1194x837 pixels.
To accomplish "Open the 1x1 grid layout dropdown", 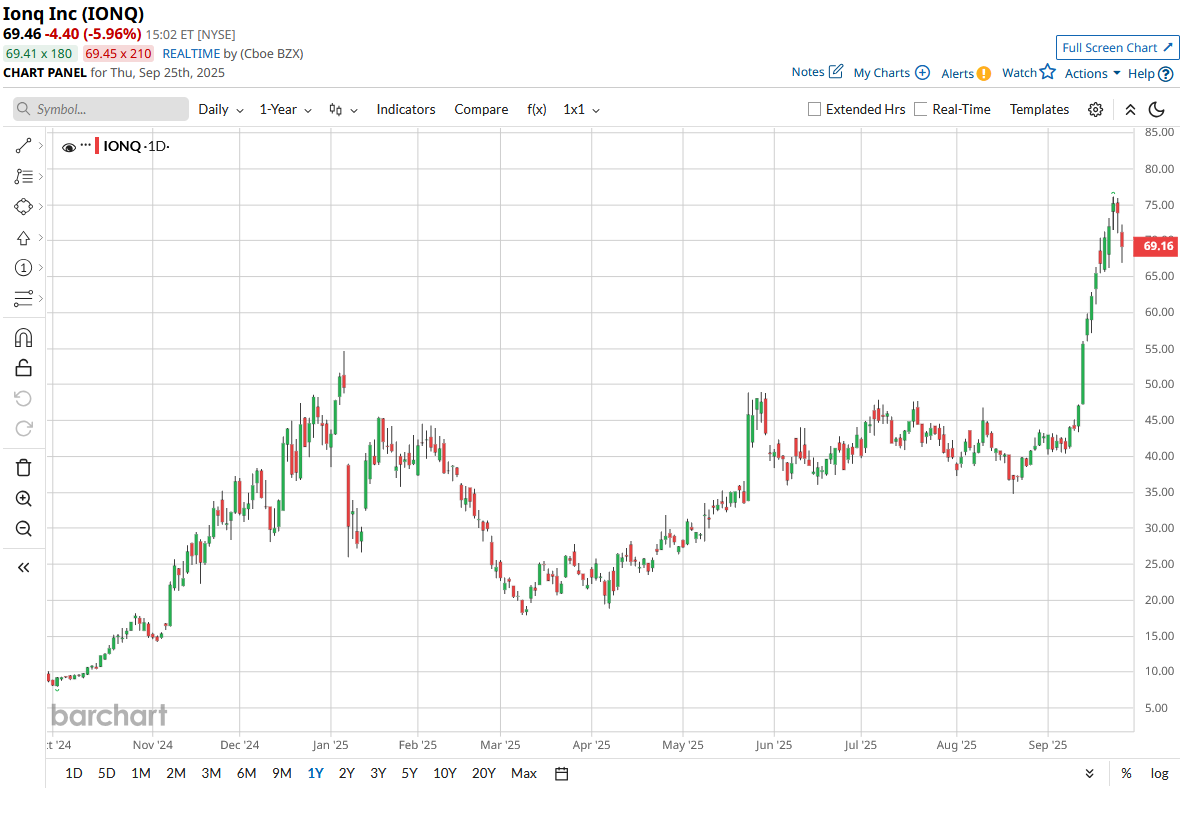I will (582, 110).
